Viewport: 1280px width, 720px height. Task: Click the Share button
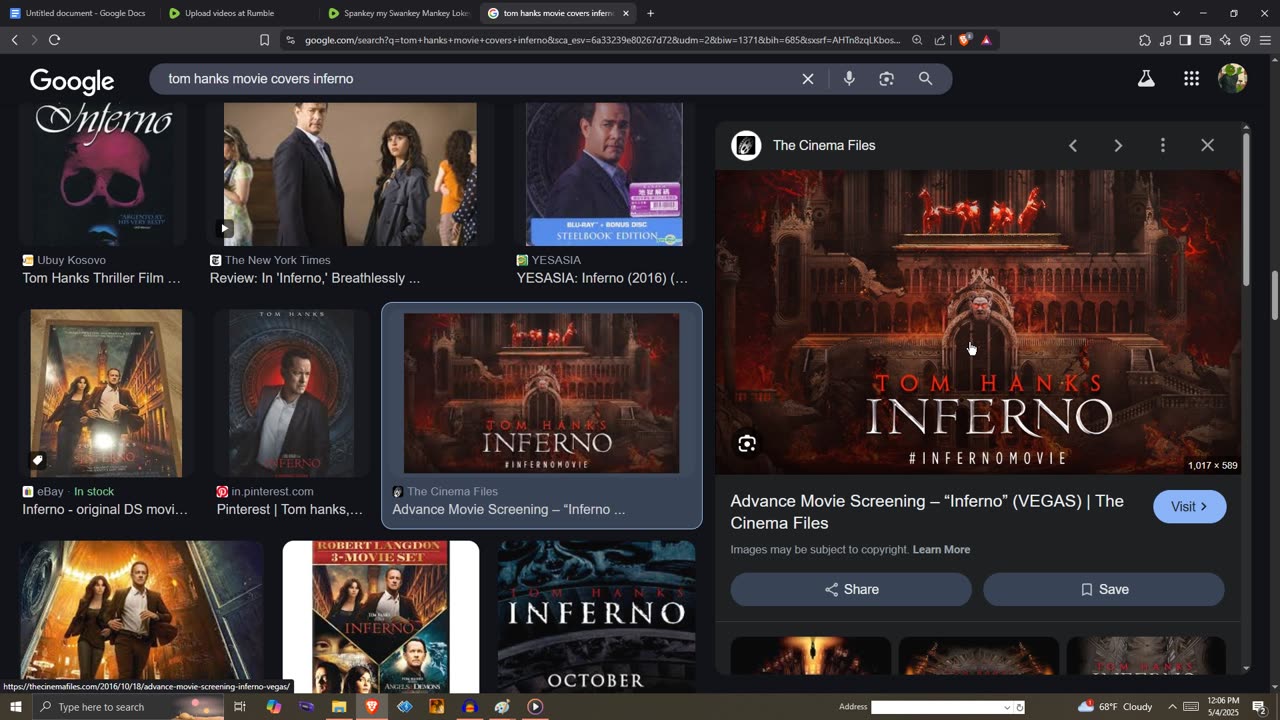pos(851,589)
